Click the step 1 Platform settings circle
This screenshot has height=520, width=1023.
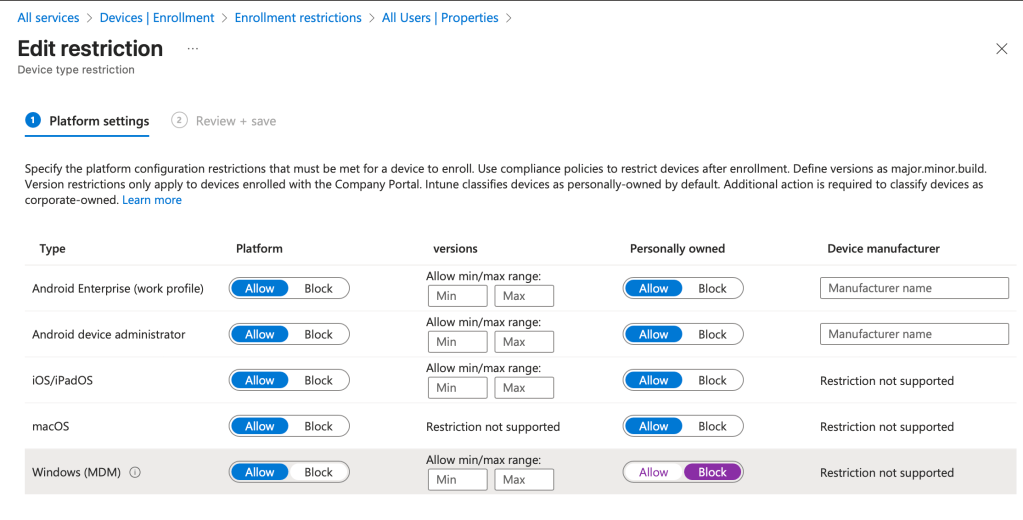[33, 120]
